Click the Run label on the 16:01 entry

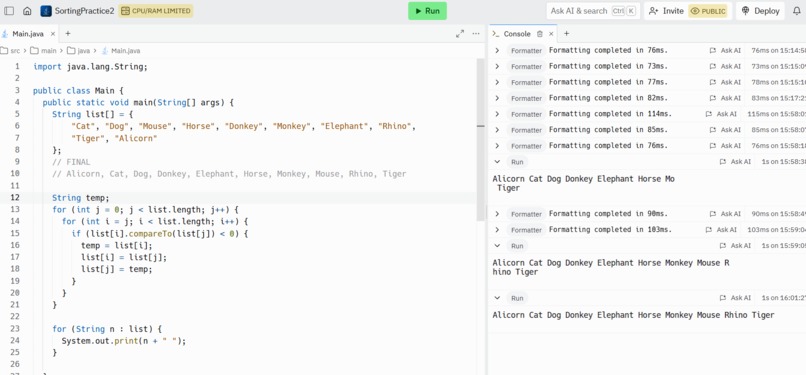pos(517,298)
